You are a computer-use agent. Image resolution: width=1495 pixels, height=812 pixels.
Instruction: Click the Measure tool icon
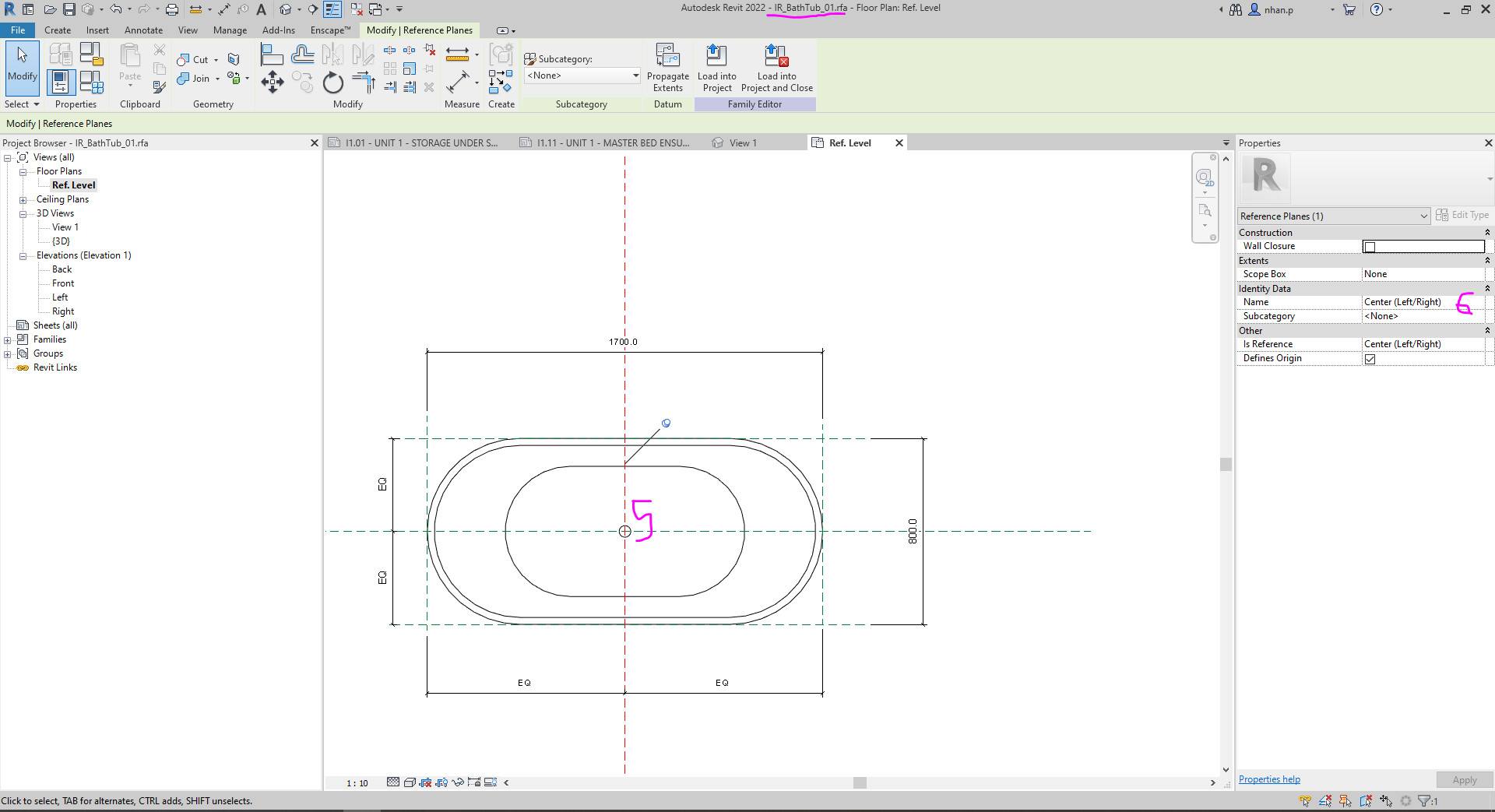[458, 54]
